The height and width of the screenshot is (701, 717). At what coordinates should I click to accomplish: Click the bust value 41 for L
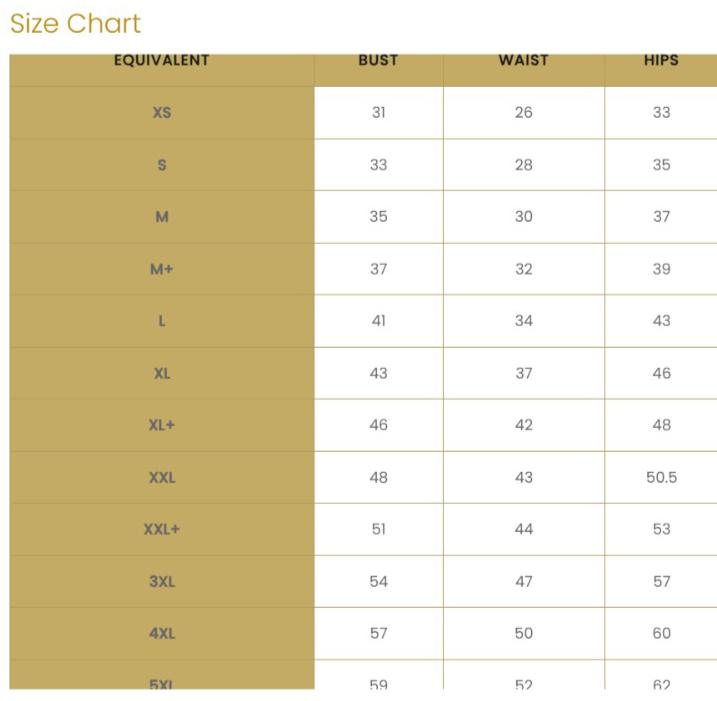(x=378, y=321)
